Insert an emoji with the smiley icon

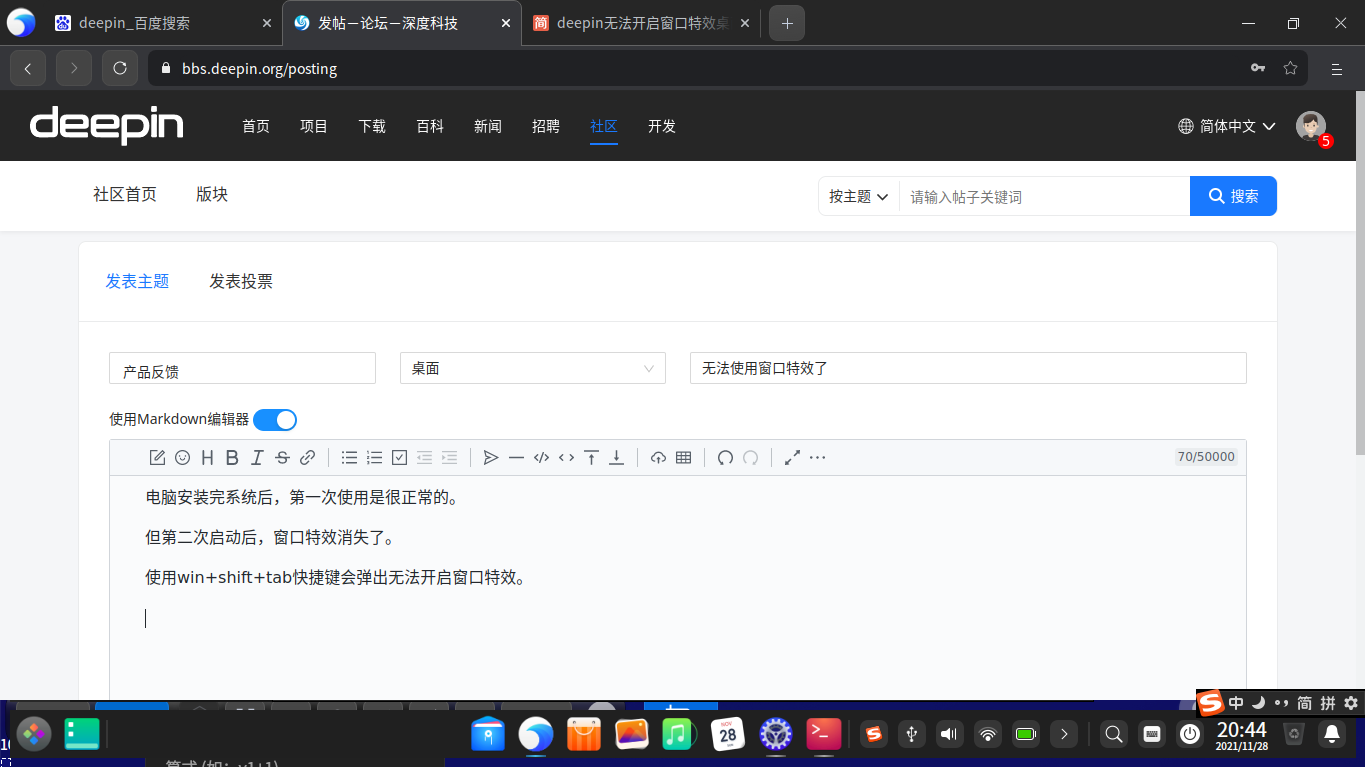tap(182, 458)
